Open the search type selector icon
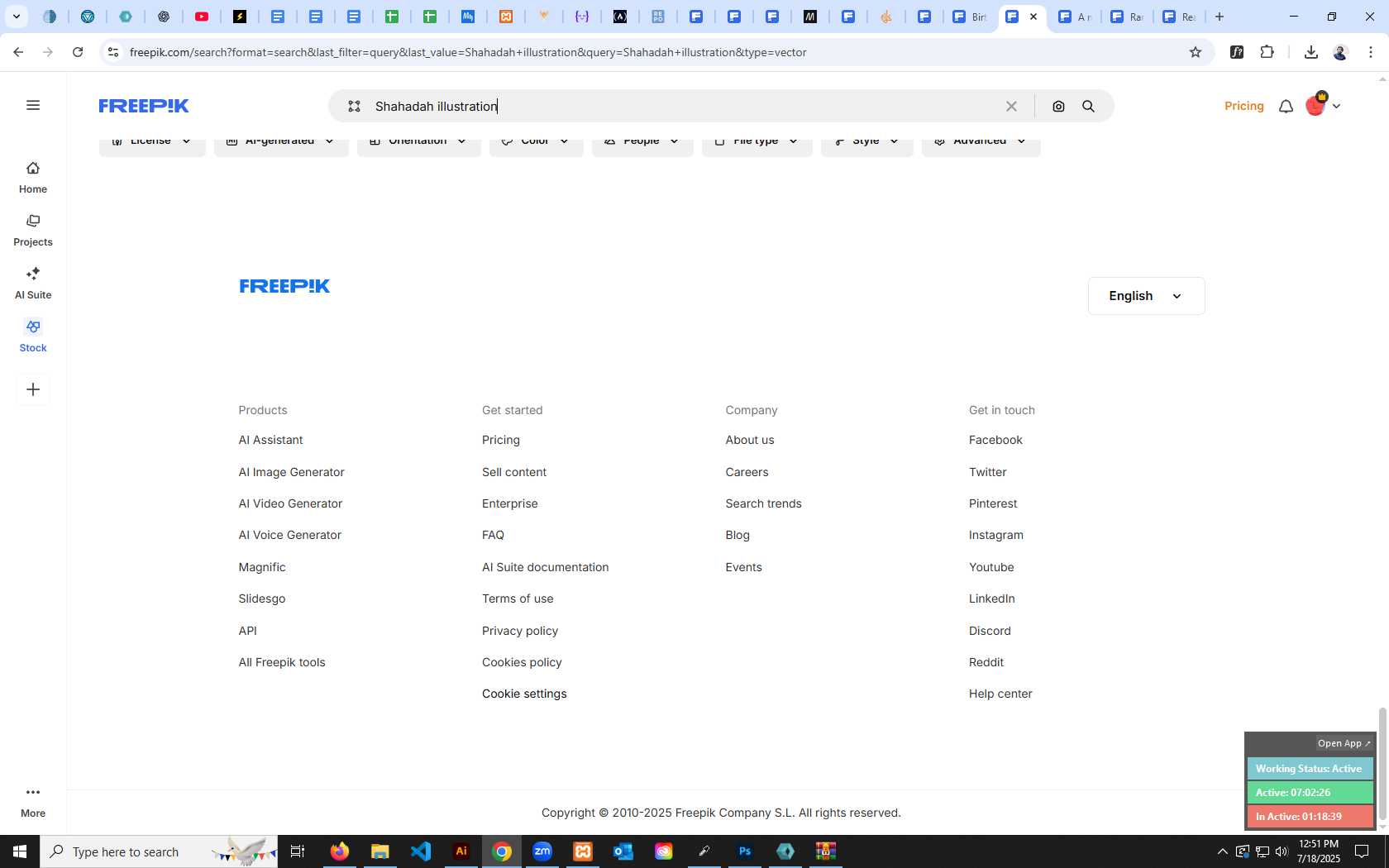Screen dimensions: 1389x868 coord(354,106)
